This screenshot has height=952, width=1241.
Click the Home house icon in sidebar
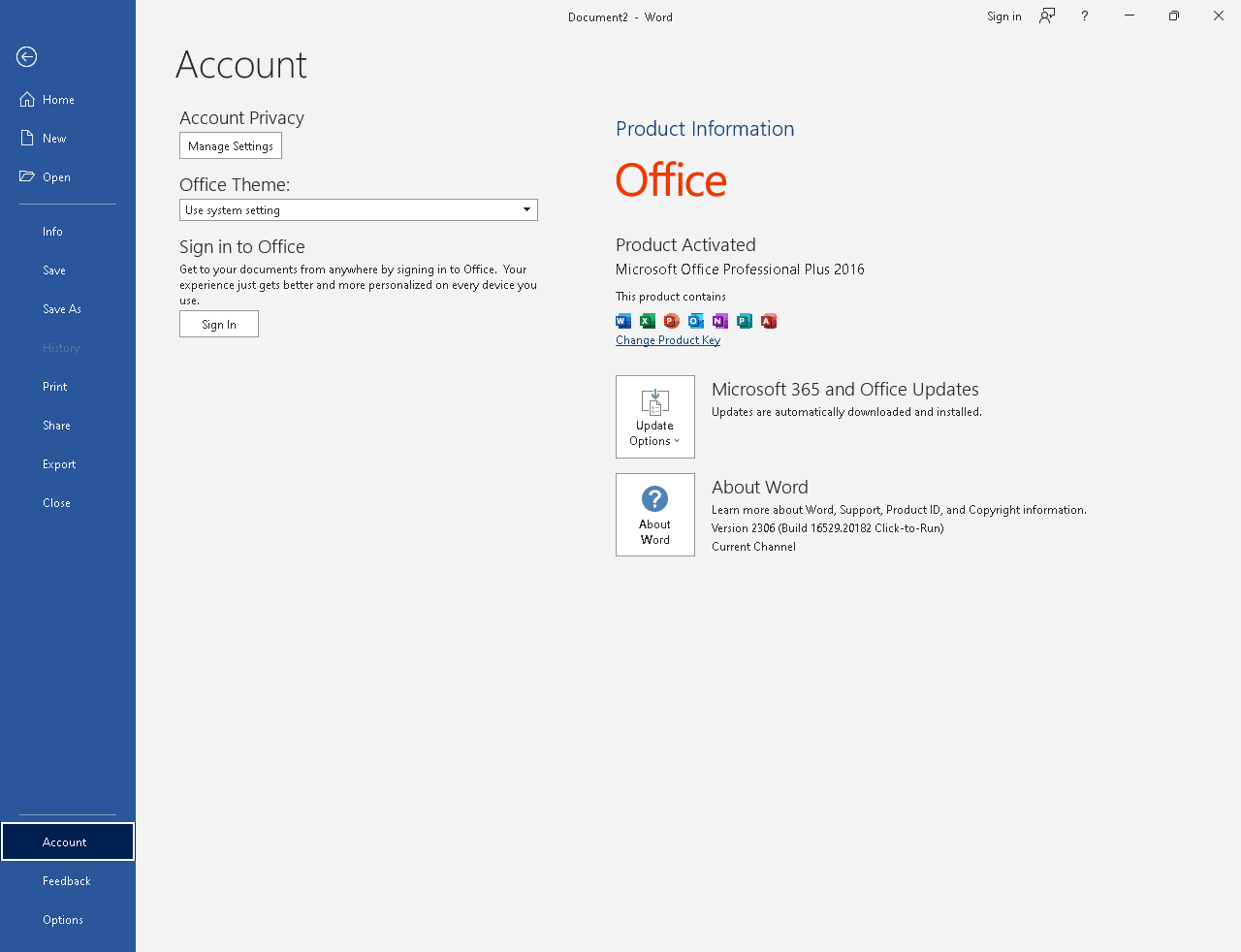(x=27, y=100)
